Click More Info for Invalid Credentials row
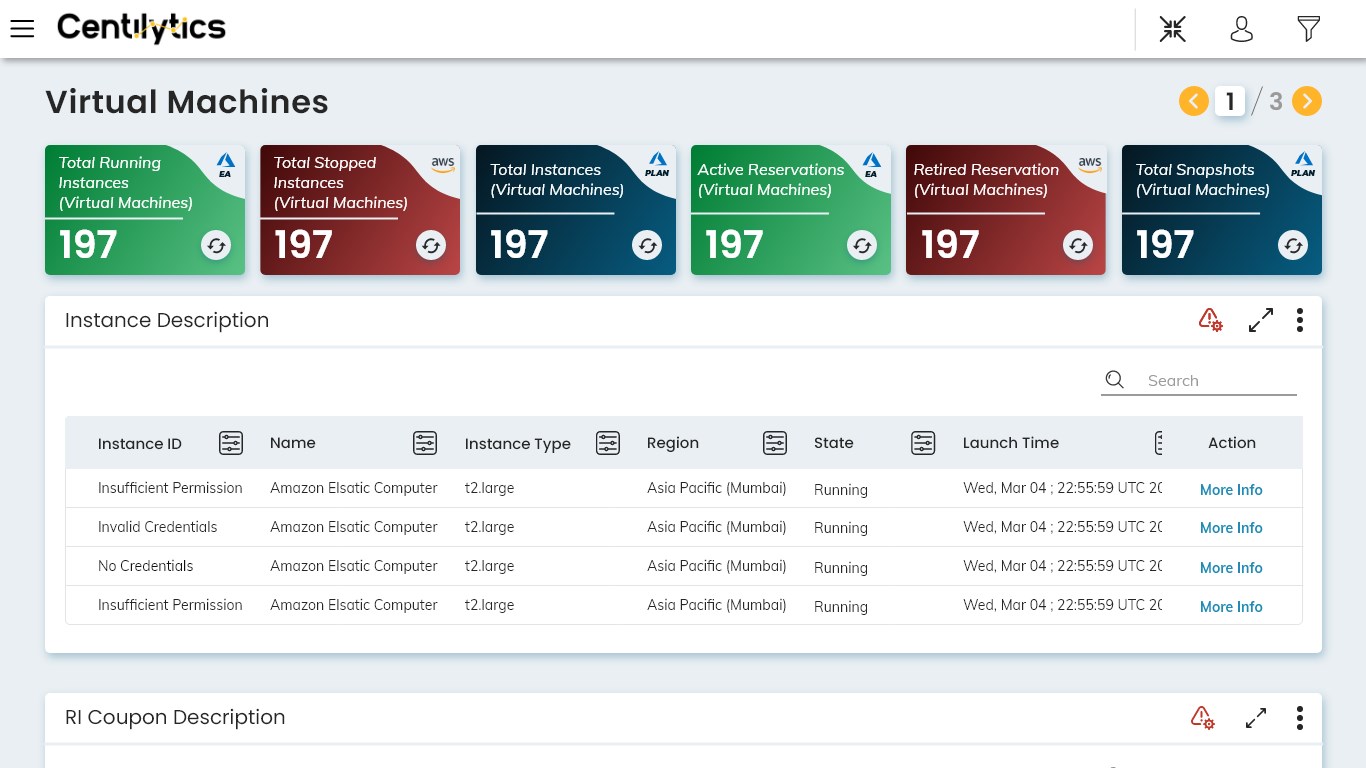Image resolution: width=1366 pixels, height=768 pixels. [1231, 528]
